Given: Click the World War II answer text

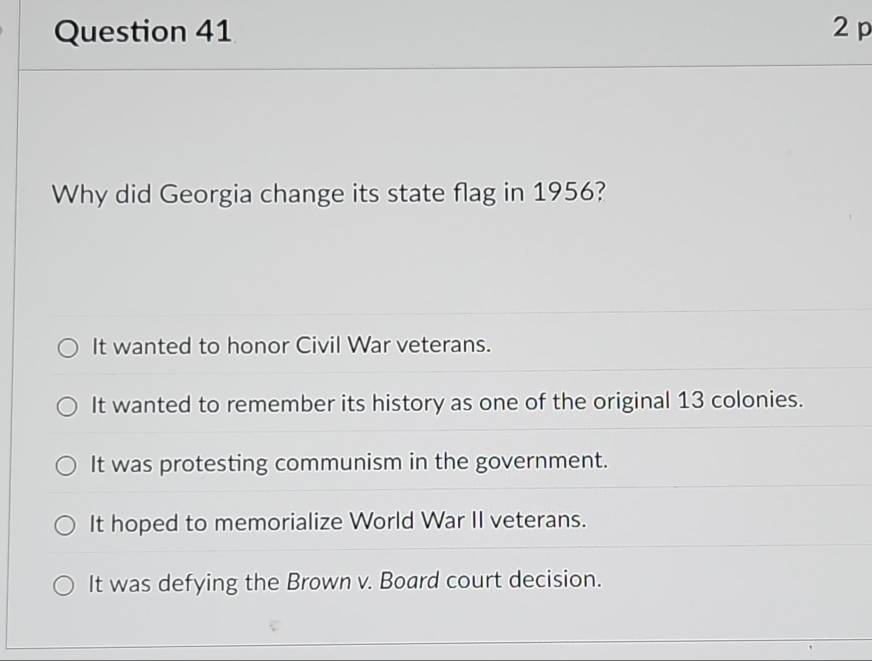Looking at the screenshot, I should pos(338,521).
